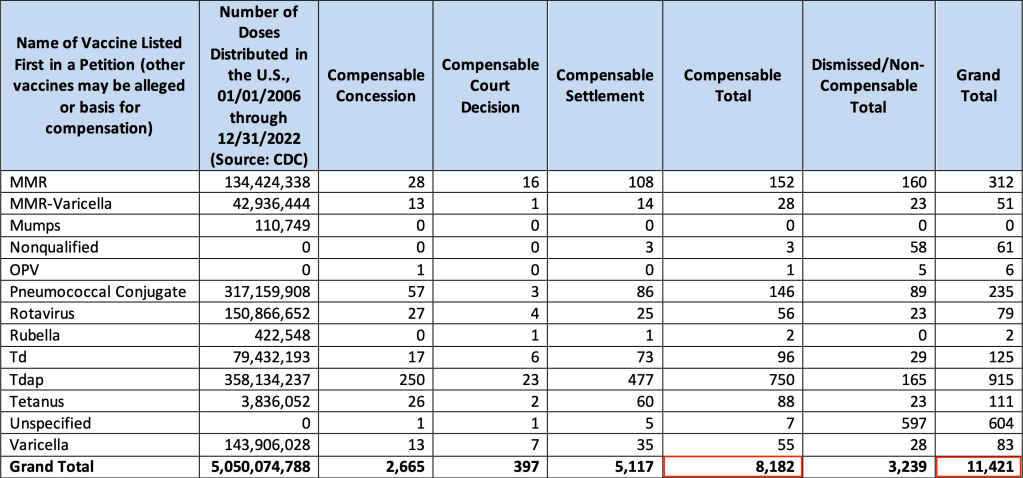Click the Compensable Concession column header
Image resolution: width=1023 pixels, height=478 pixels.
click(371, 86)
